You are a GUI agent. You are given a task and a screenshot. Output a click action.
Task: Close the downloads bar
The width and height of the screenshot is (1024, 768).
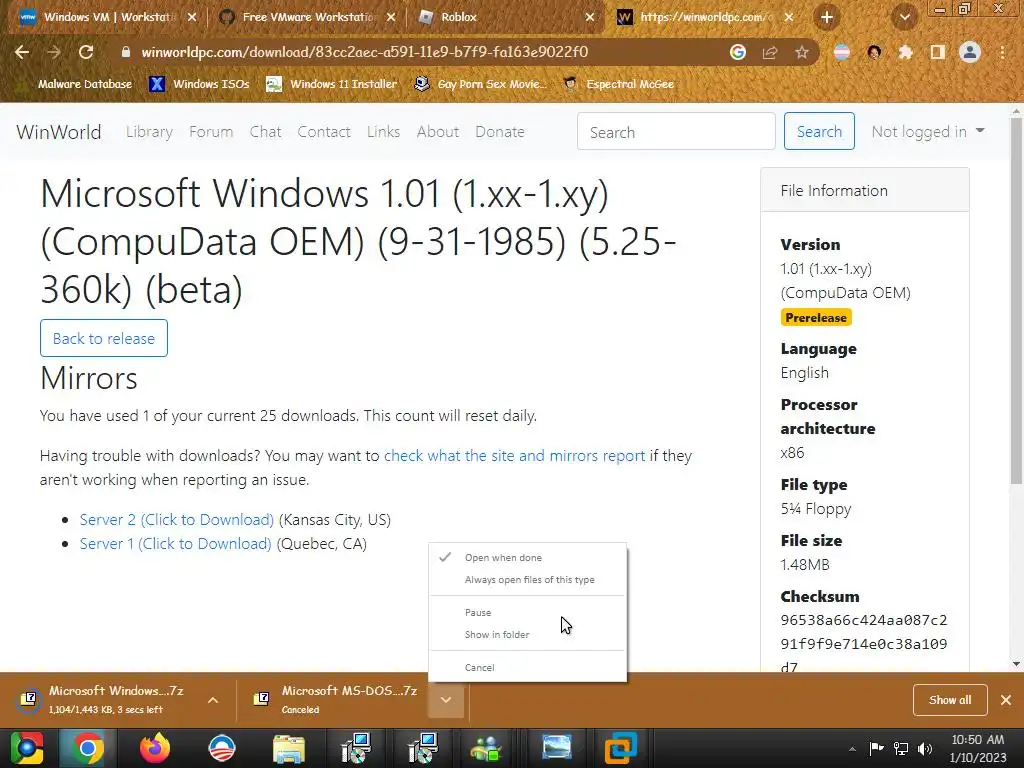click(x=1006, y=700)
